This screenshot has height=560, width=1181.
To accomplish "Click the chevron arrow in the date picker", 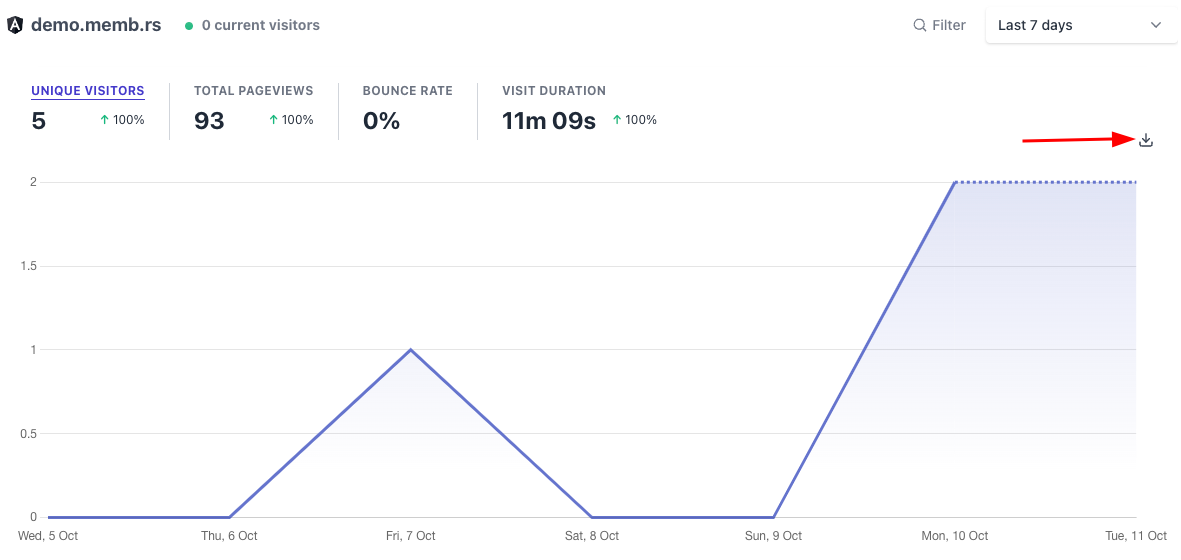I will (1156, 25).
